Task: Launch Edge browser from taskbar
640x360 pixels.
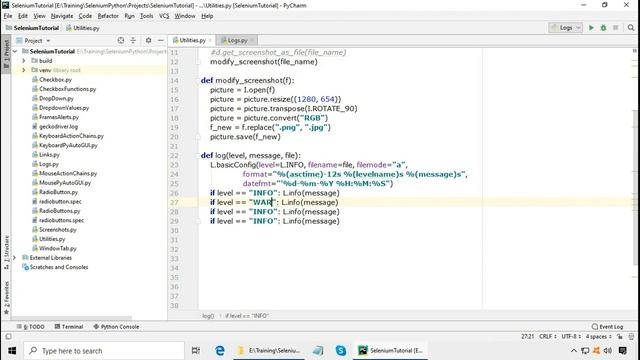Action: [220, 351]
